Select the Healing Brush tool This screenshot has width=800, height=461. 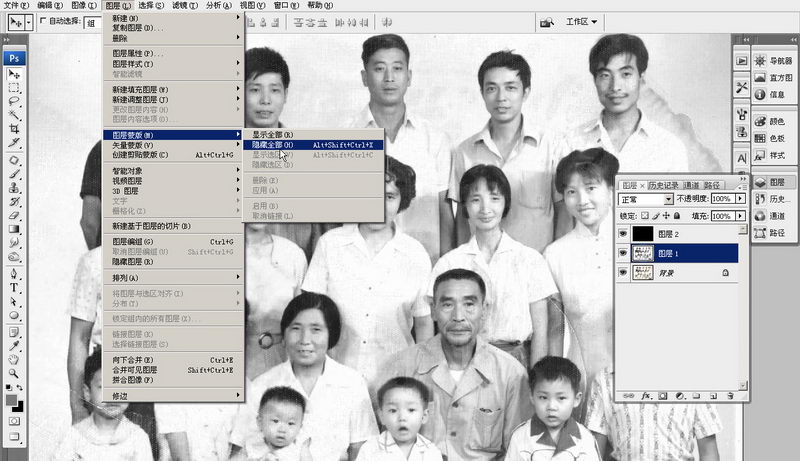14,160
